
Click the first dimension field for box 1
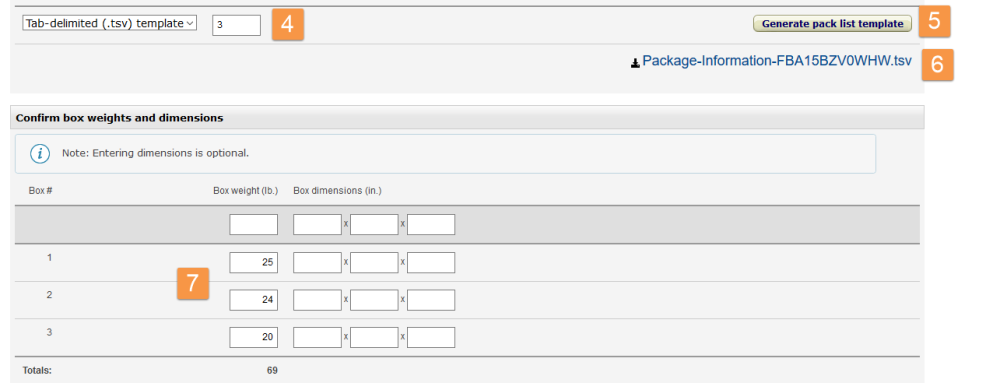(x=318, y=263)
